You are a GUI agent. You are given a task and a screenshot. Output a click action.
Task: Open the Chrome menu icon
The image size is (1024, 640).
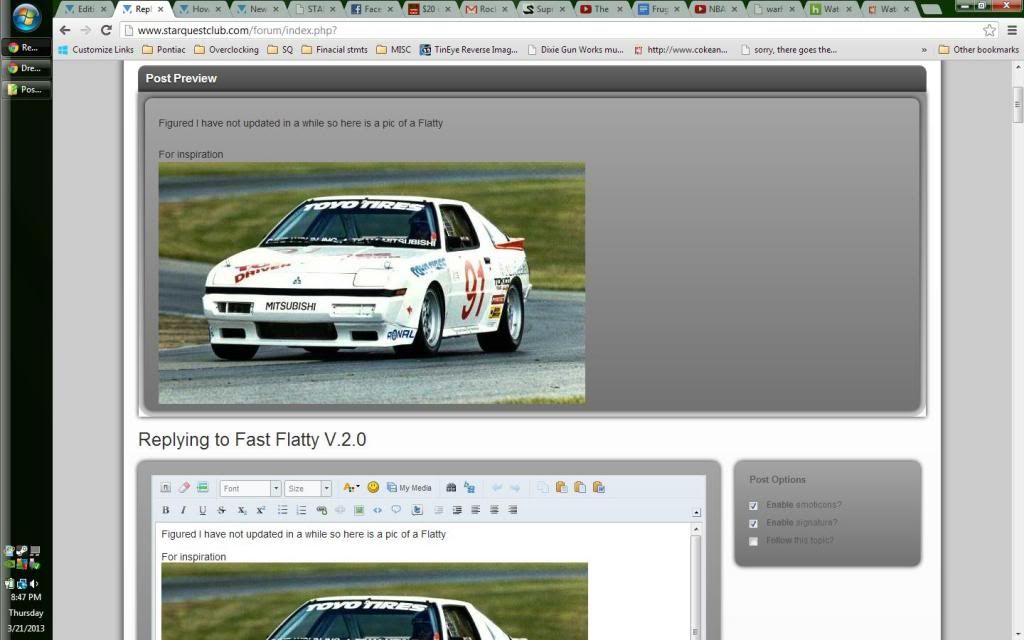[1012, 30]
